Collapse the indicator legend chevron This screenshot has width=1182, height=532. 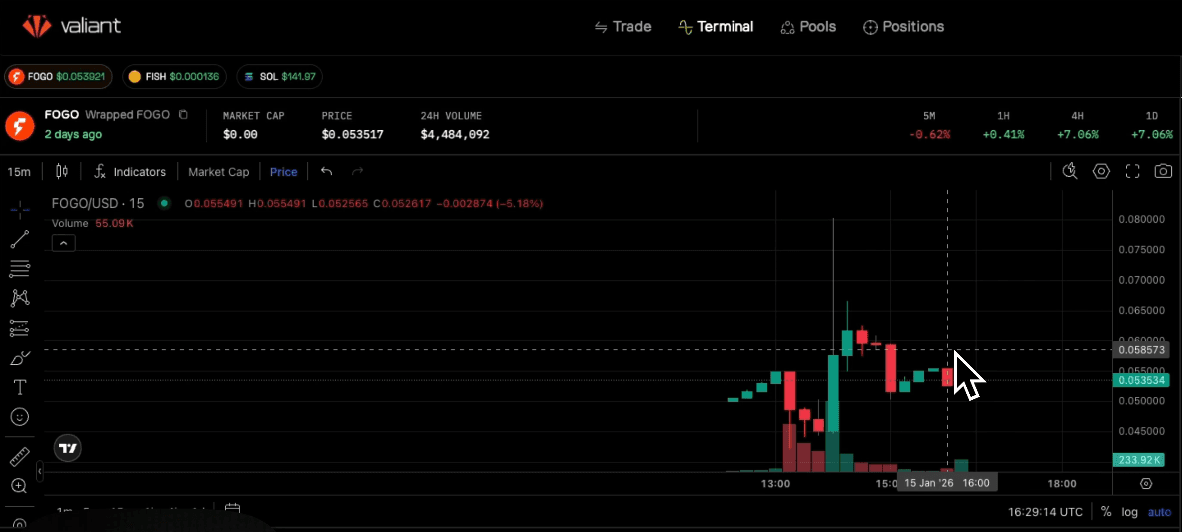(63, 243)
